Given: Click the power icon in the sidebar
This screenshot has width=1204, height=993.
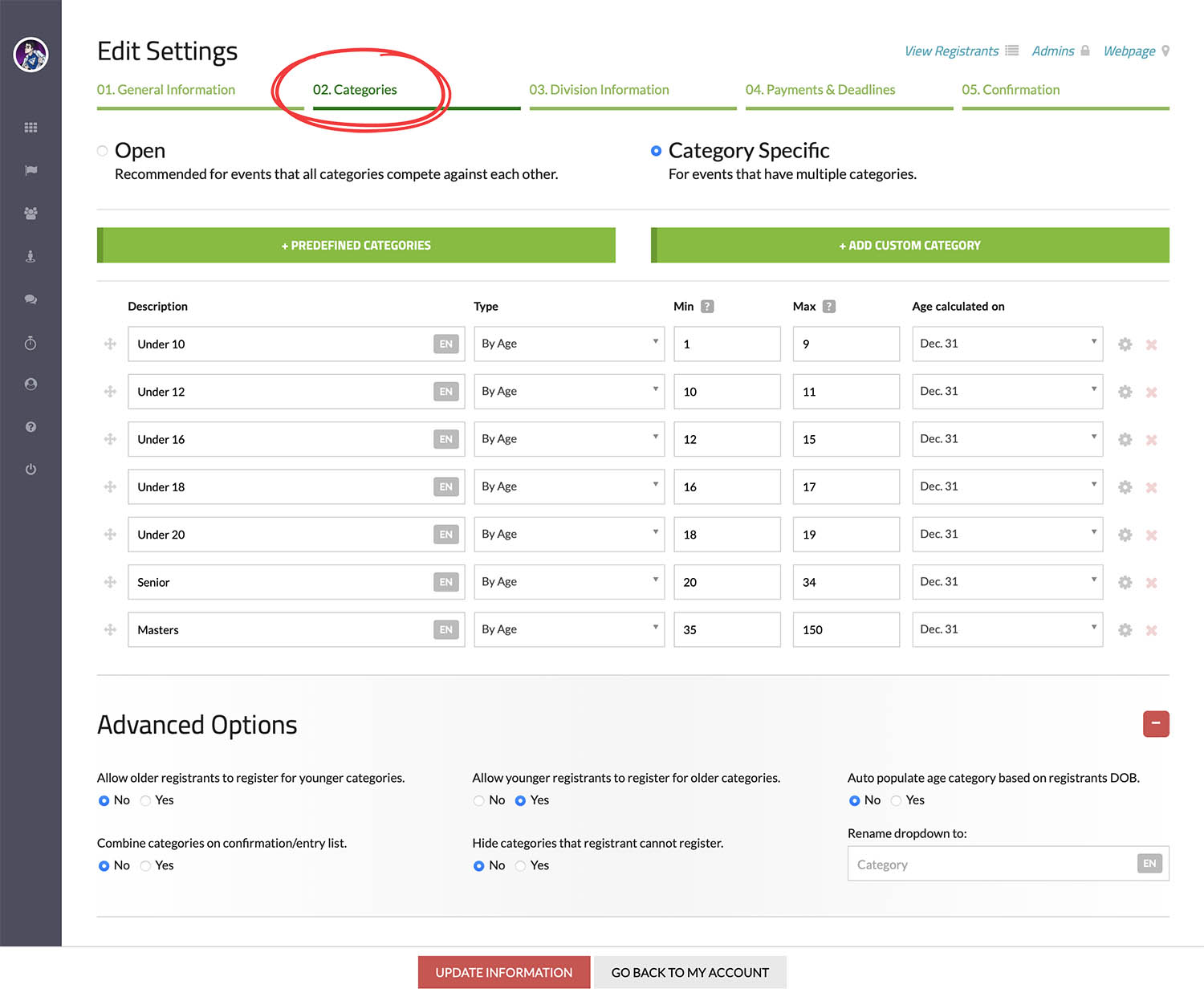Looking at the screenshot, I should pyautogui.click(x=31, y=470).
